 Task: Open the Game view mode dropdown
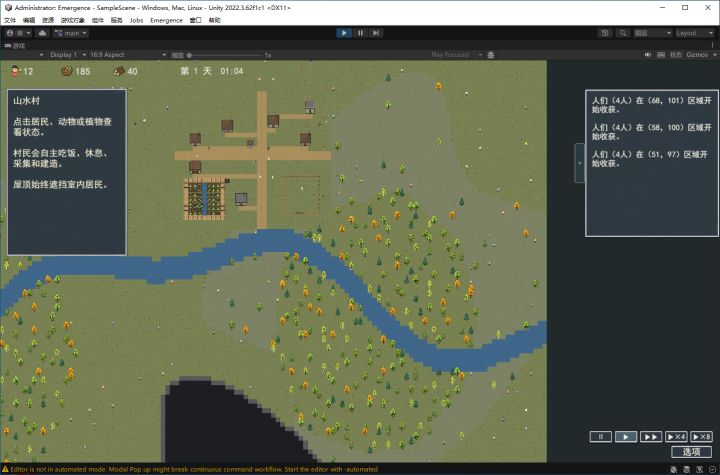(x=23, y=55)
